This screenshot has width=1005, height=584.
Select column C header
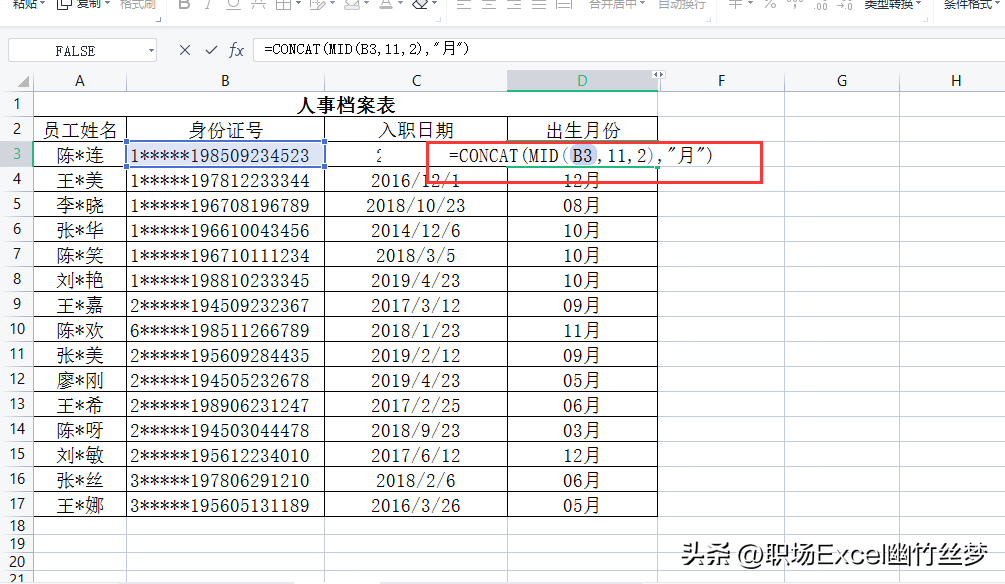tap(416, 81)
